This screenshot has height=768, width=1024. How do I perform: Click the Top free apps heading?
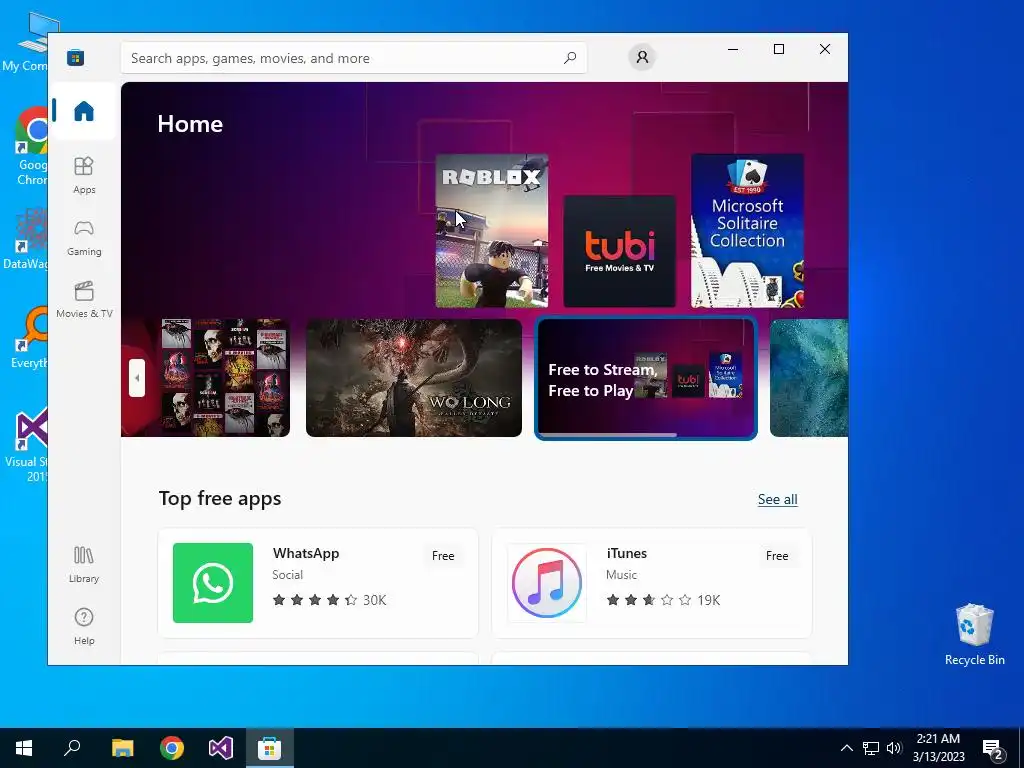[220, 498]
